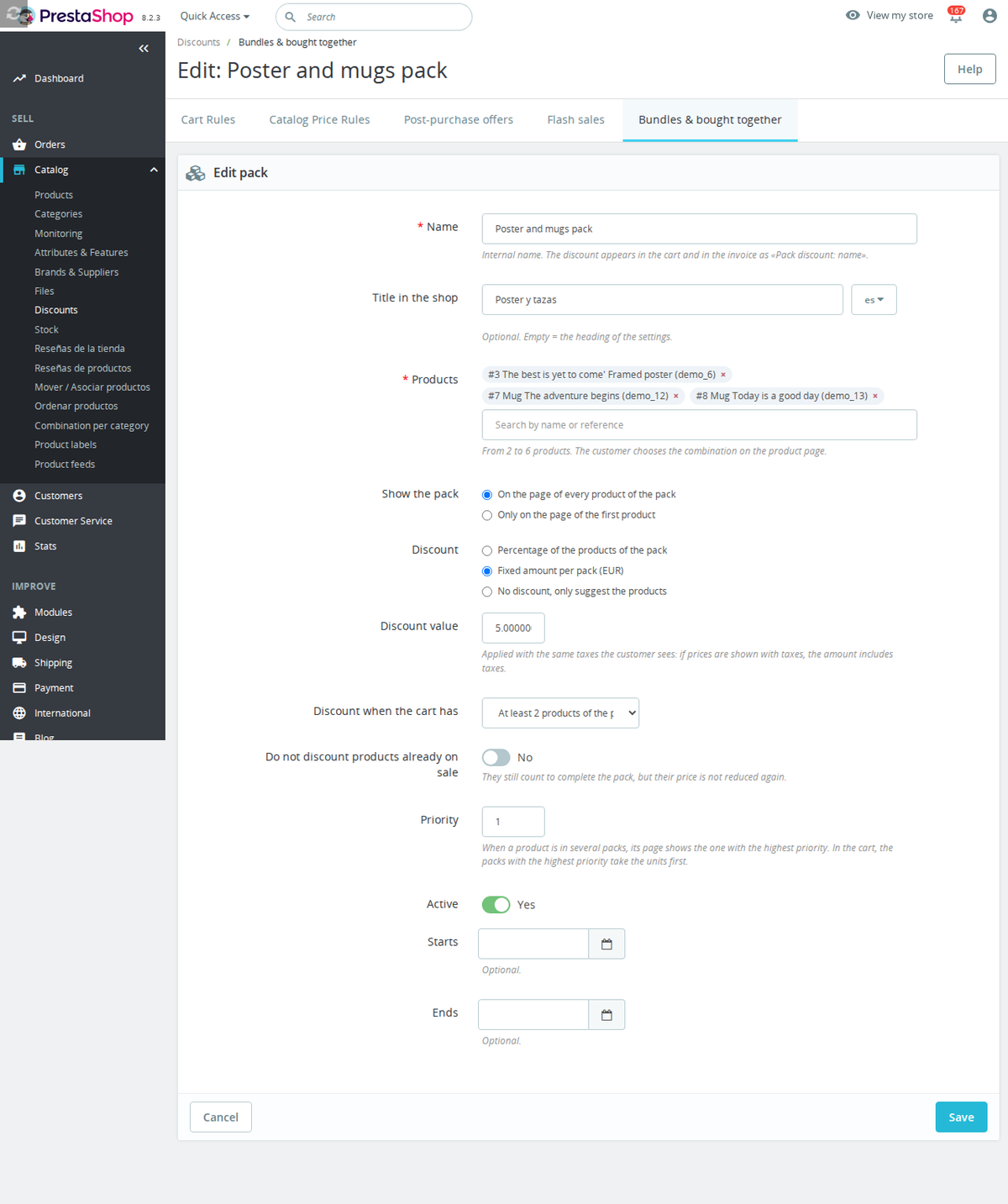Click the Save button
Viewport: 1008px width, 1204px height.
[x=961, y=1117]
